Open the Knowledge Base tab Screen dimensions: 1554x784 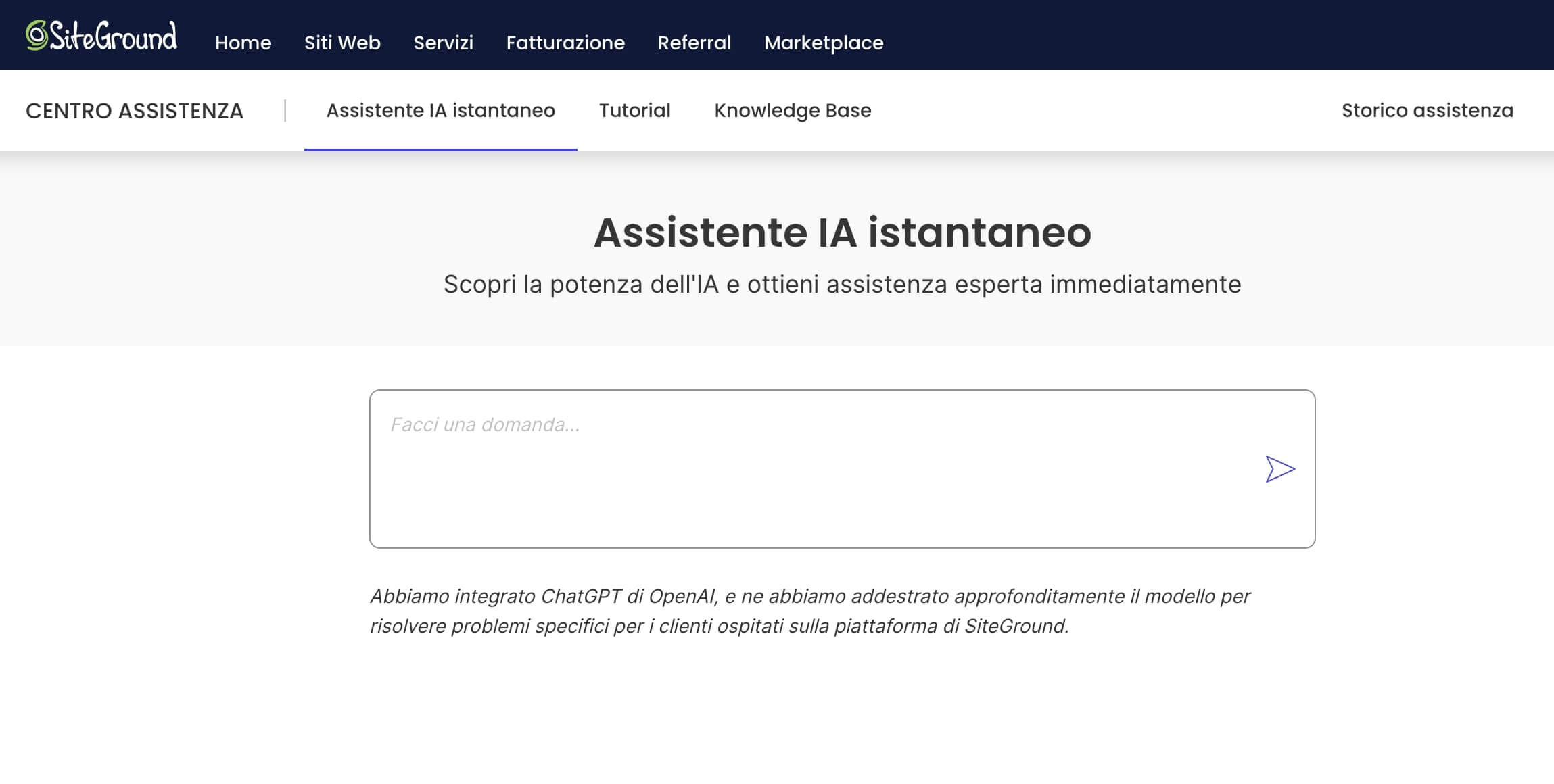pos(793,110)
